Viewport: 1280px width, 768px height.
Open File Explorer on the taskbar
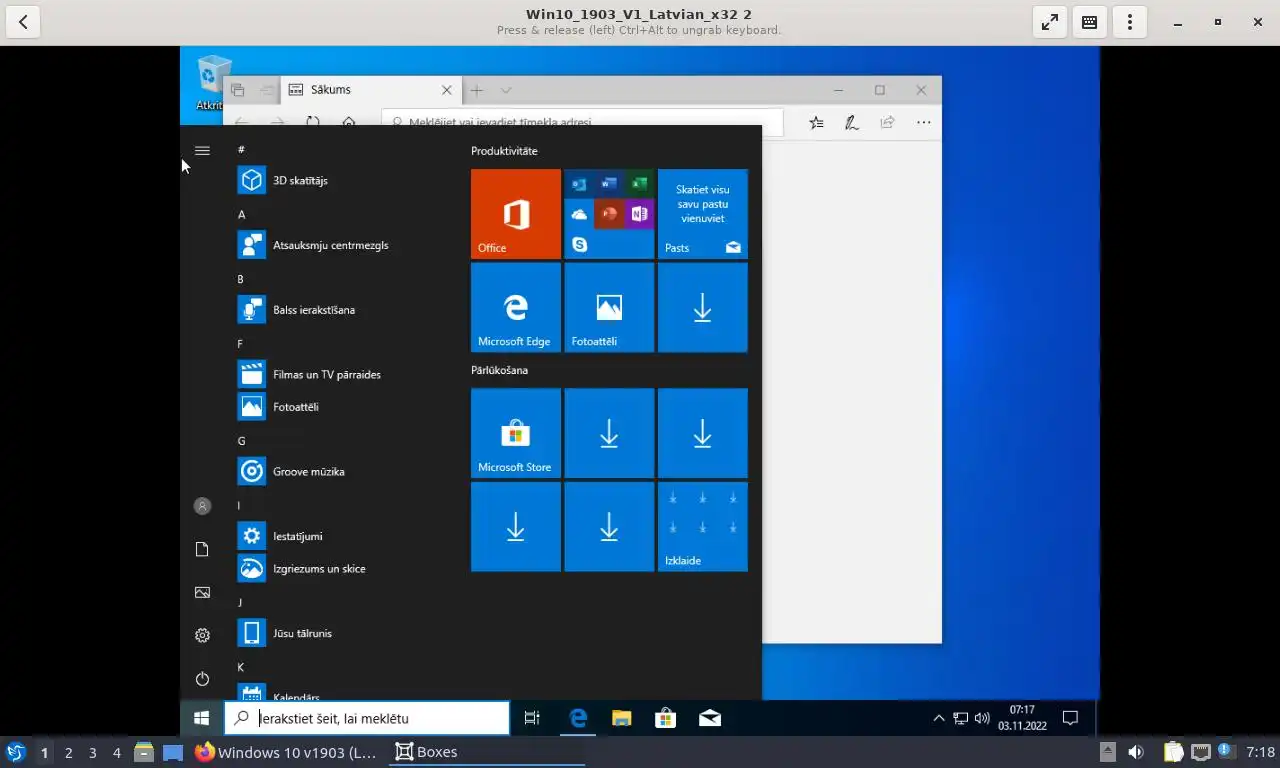[622, 718]
